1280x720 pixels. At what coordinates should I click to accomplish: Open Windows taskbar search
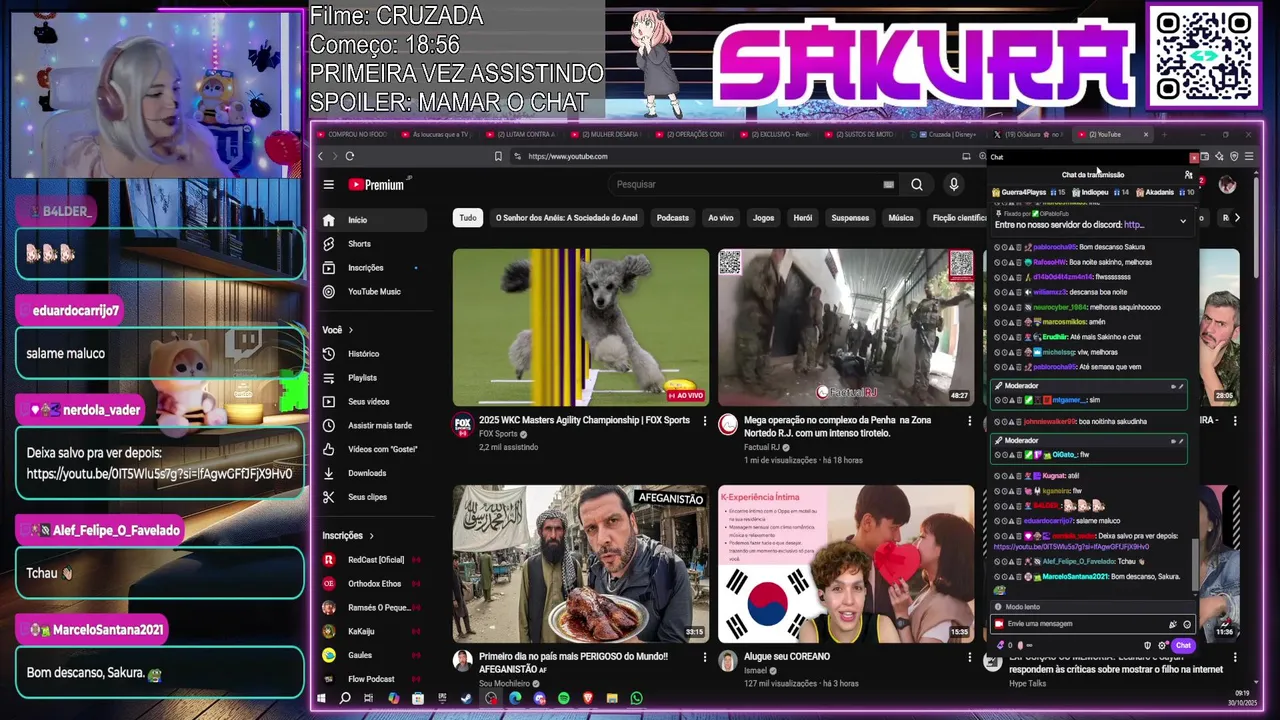coord(345,699)
